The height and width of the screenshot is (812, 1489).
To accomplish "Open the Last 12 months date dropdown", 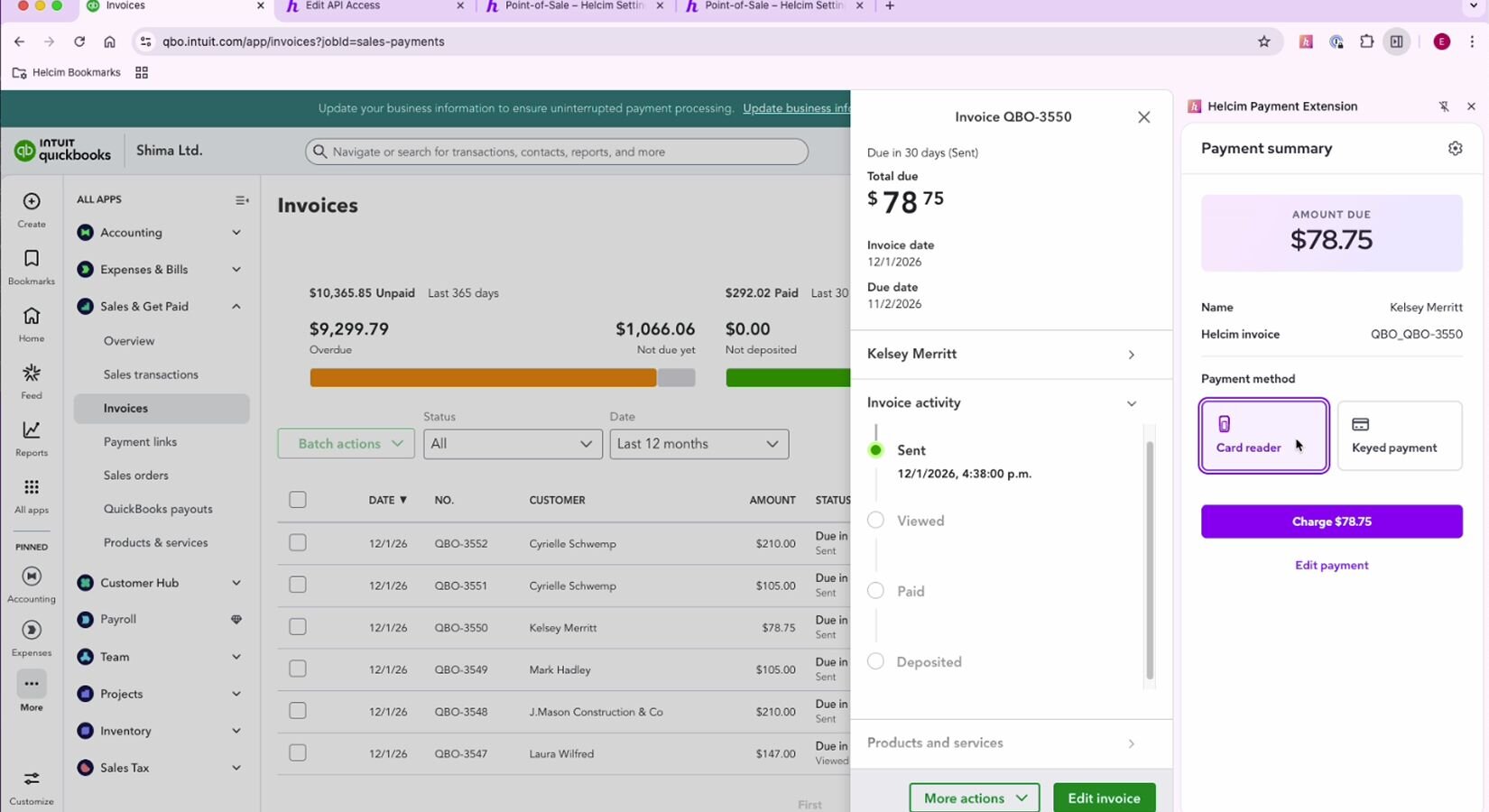I will point(698,444).
